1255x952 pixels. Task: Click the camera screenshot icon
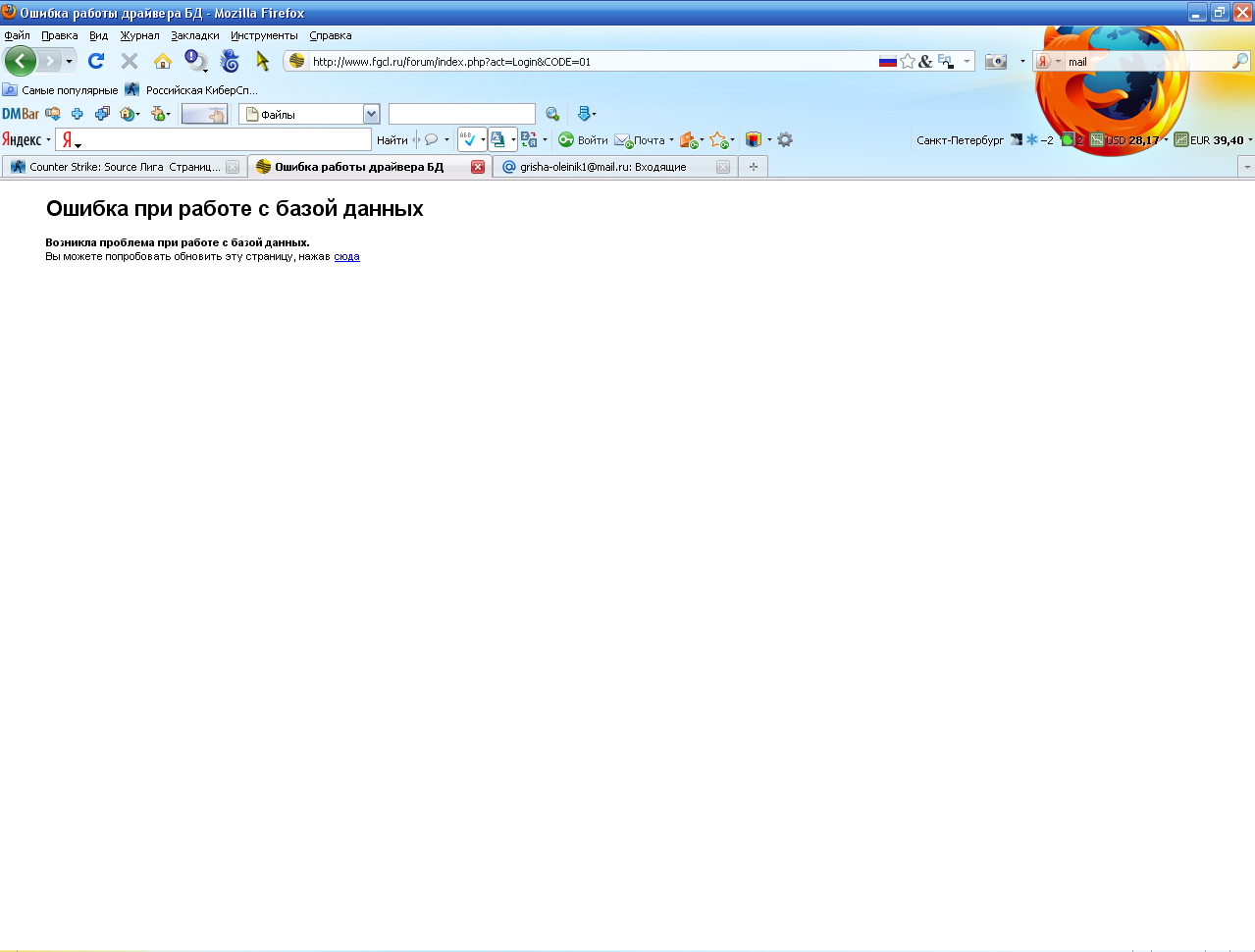(x=996, y=61)
